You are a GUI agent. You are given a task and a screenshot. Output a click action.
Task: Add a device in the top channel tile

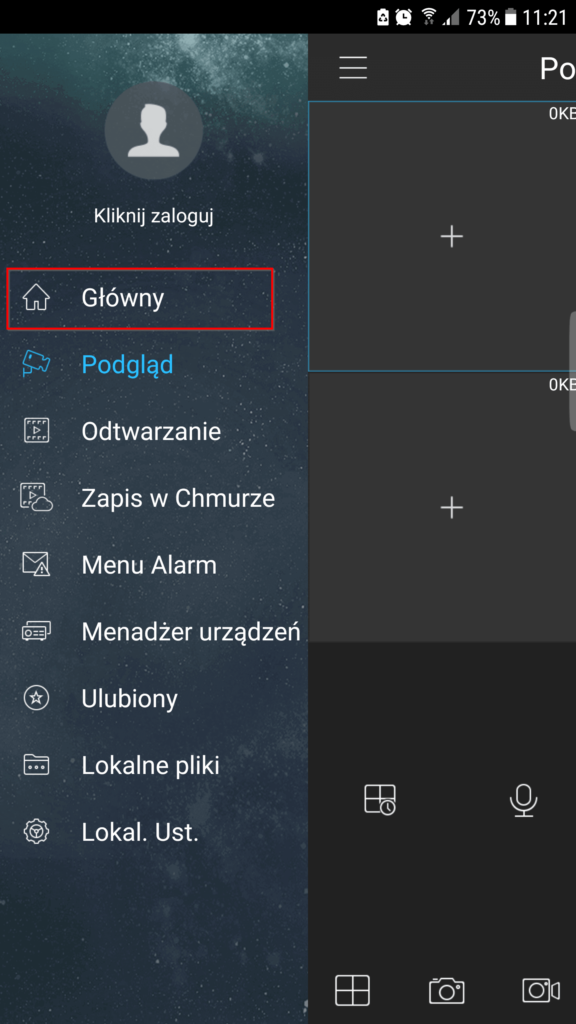(451, 236)
